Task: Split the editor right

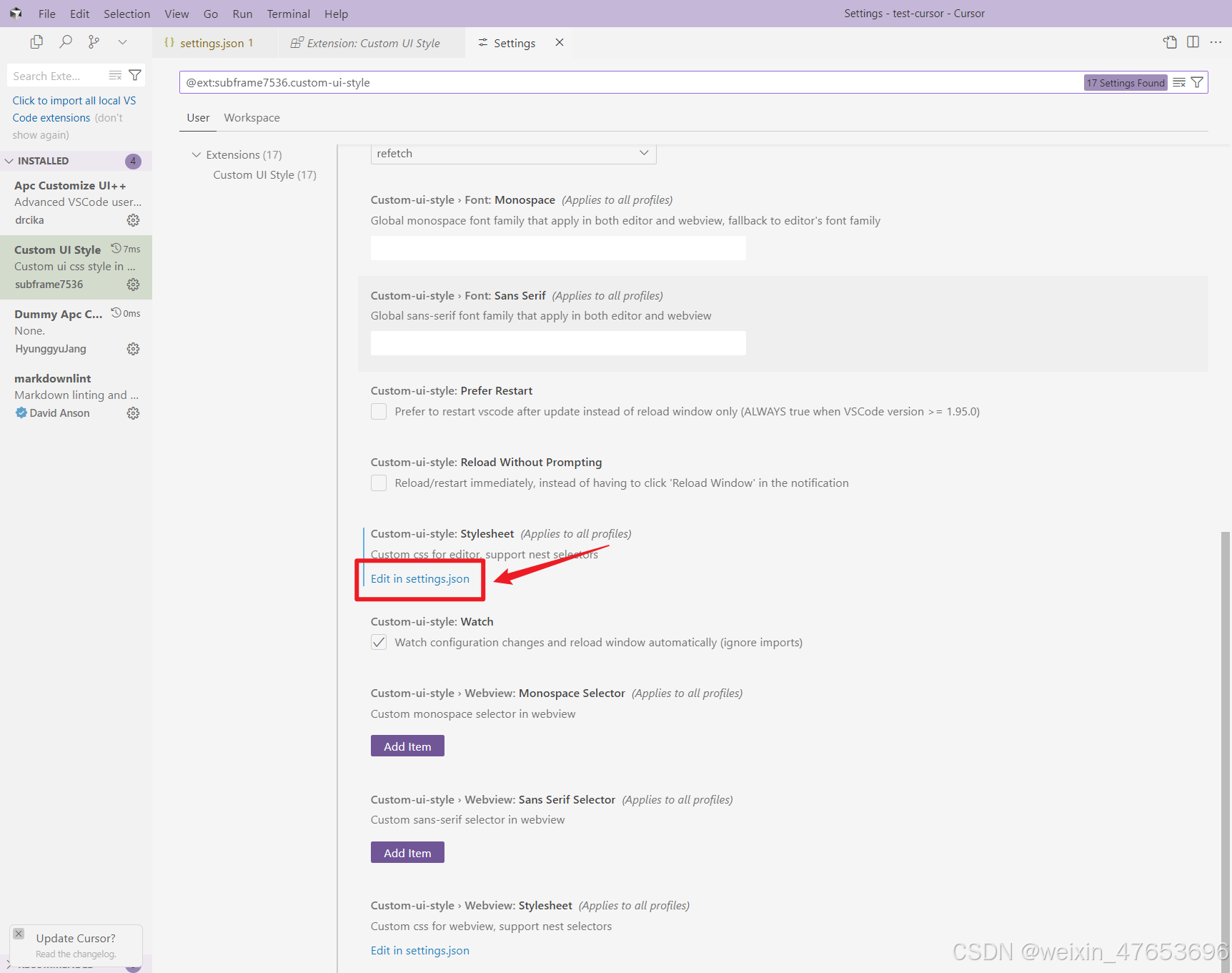Action: click(1193, 42)
